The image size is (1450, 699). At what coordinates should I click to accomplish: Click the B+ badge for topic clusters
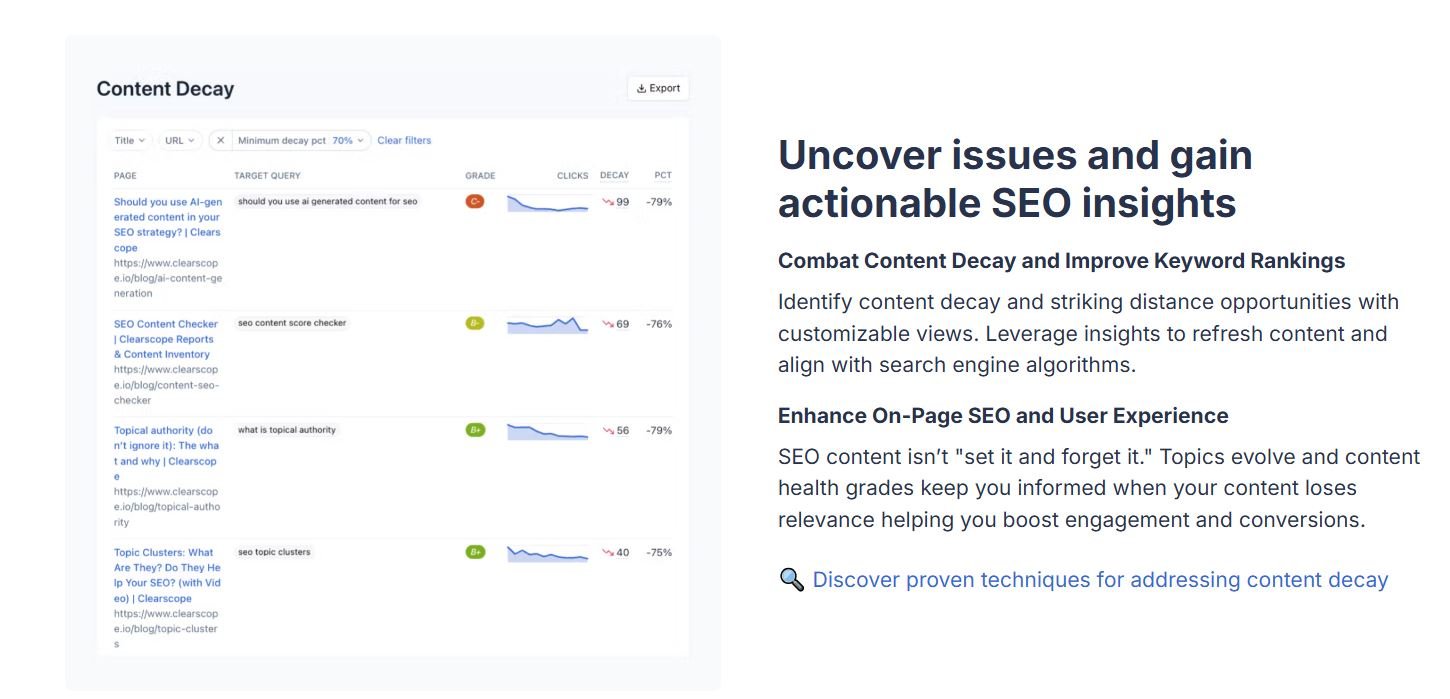tap(475, 552)
